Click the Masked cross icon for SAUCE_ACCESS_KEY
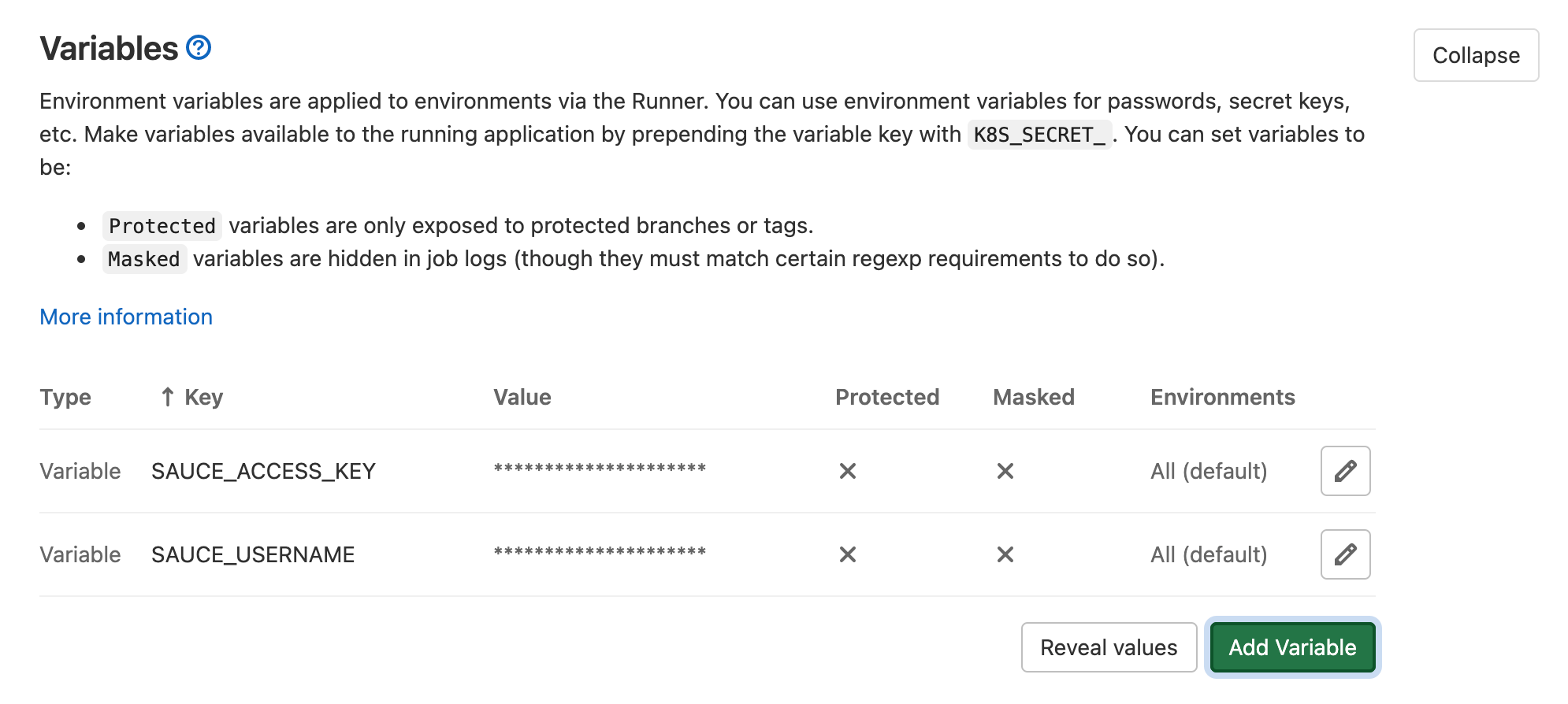This screenshot has width=1568, height=704. click(1005, 470)
